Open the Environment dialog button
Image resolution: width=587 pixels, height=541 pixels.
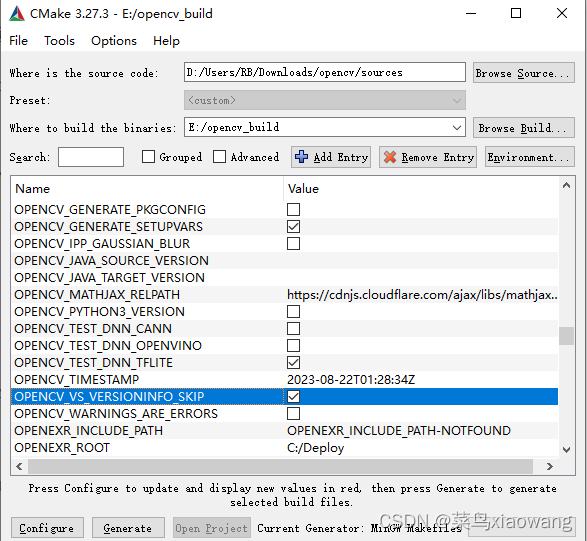coord(530,157)
